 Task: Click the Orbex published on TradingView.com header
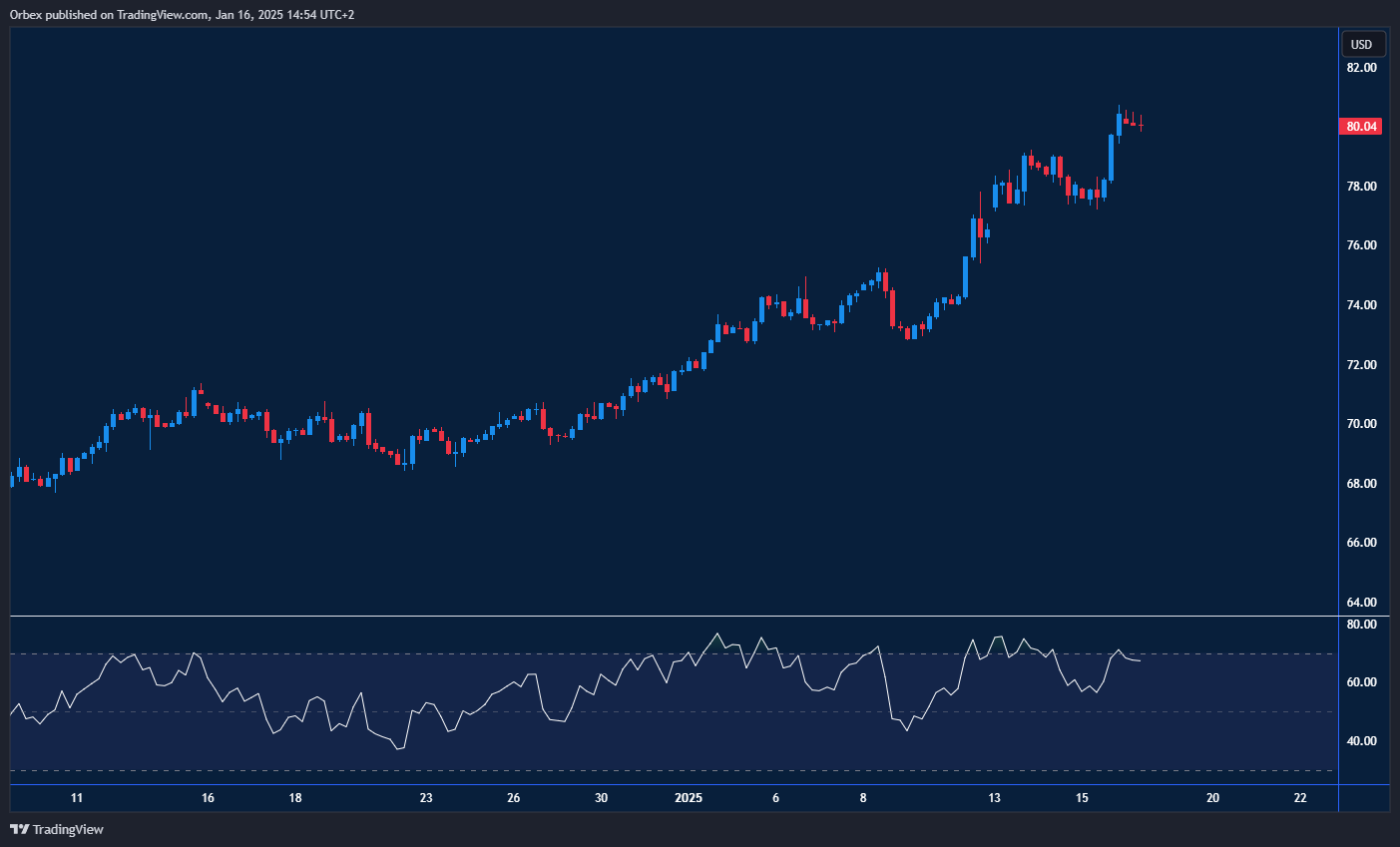182,14
